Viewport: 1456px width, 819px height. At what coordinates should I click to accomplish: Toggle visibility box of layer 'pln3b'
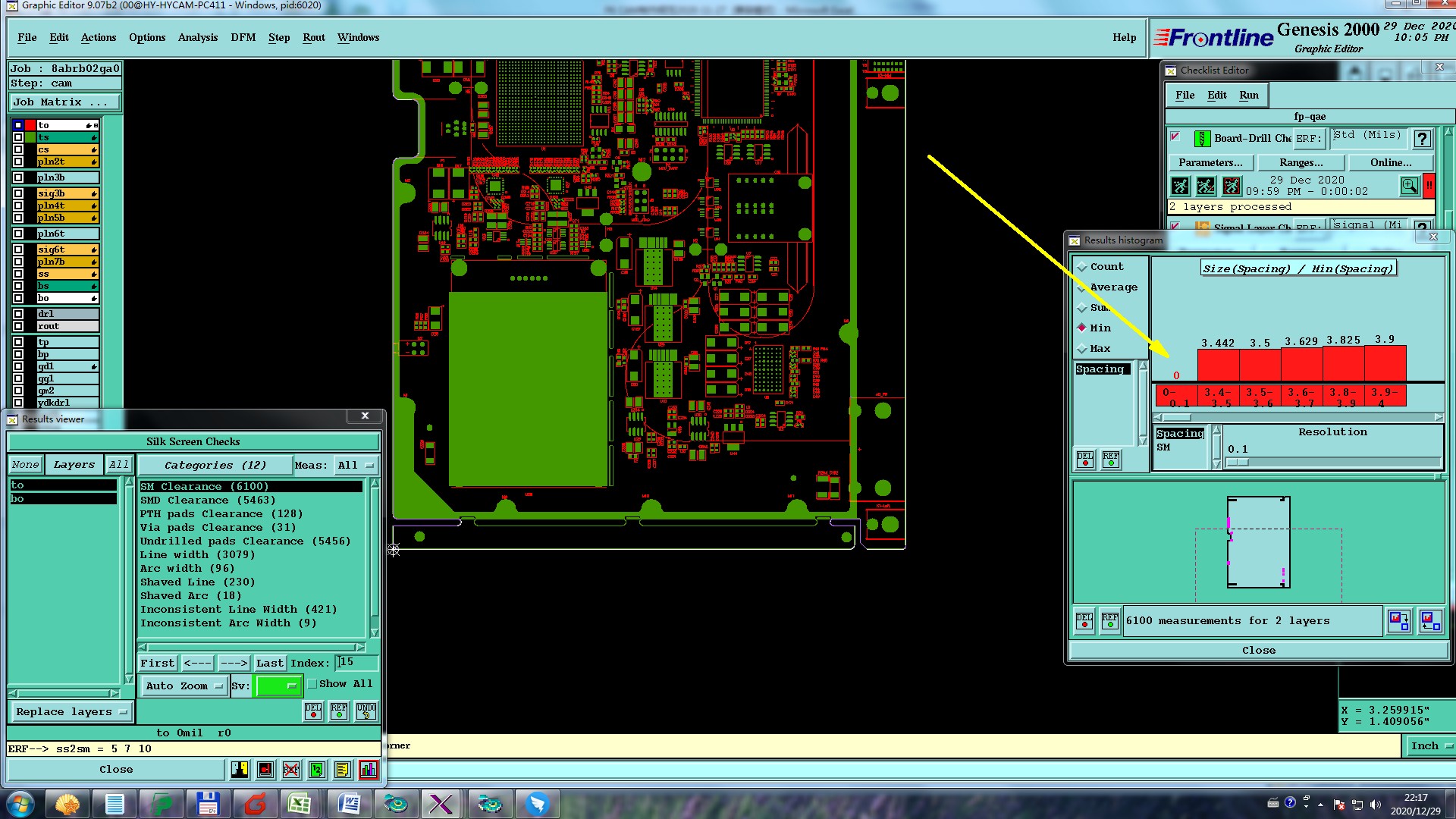[18, 177]
